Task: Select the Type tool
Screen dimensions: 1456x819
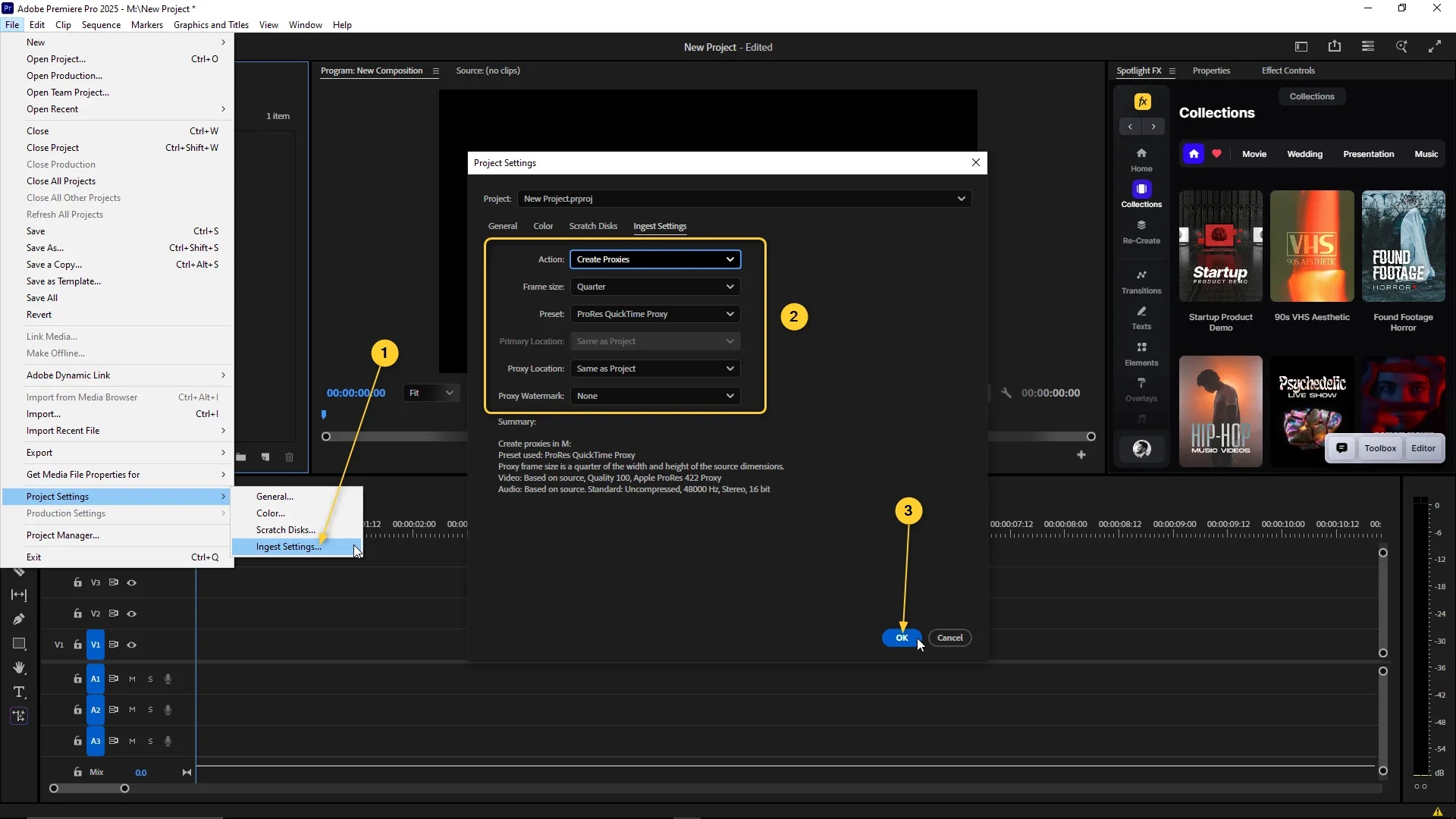Action: (19, 692)
